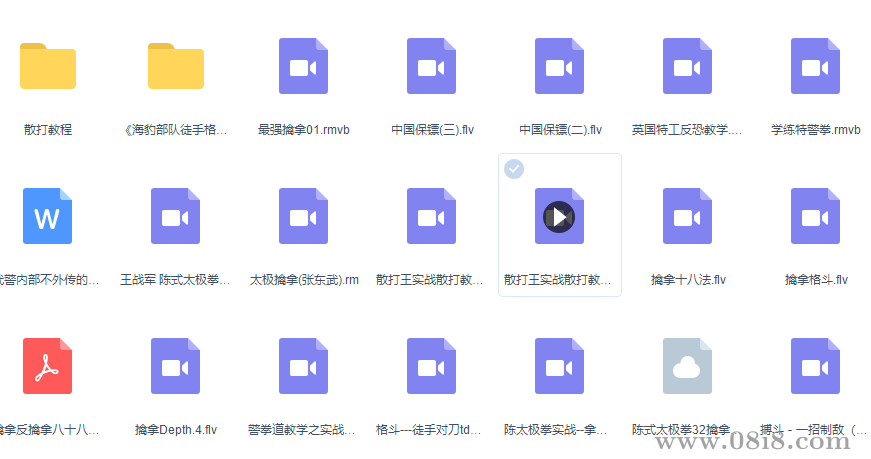
Task: Click the unselected 散打王实战散打教... file name
Action: [429, 280]
